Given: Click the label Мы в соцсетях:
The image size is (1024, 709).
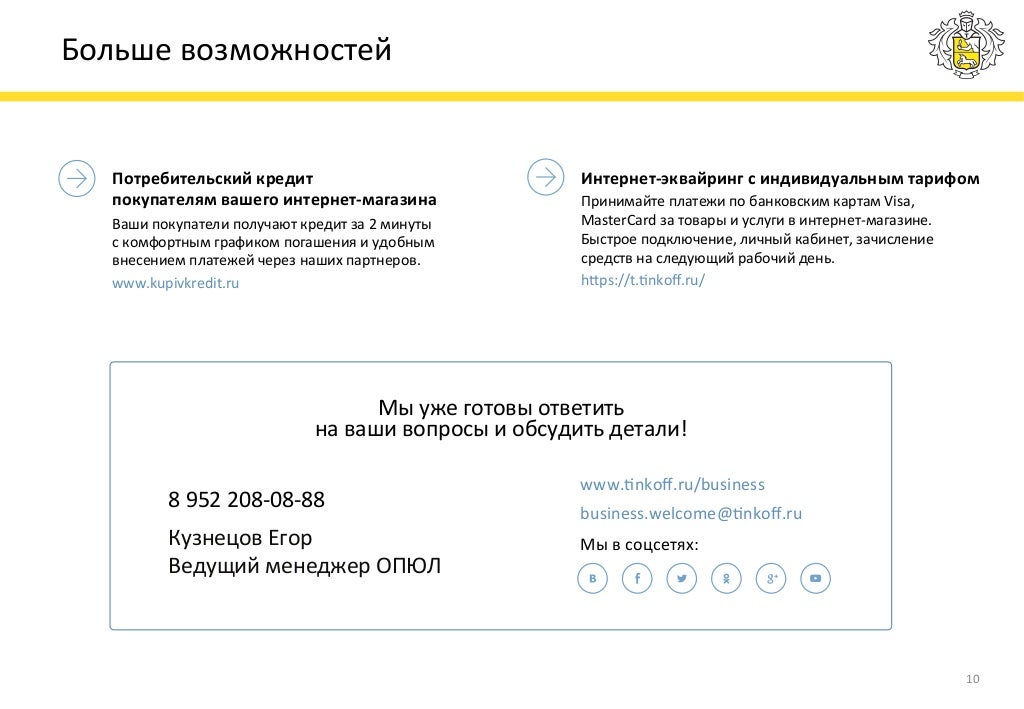Looking at the screenshot, I should (x=639, y=544).
